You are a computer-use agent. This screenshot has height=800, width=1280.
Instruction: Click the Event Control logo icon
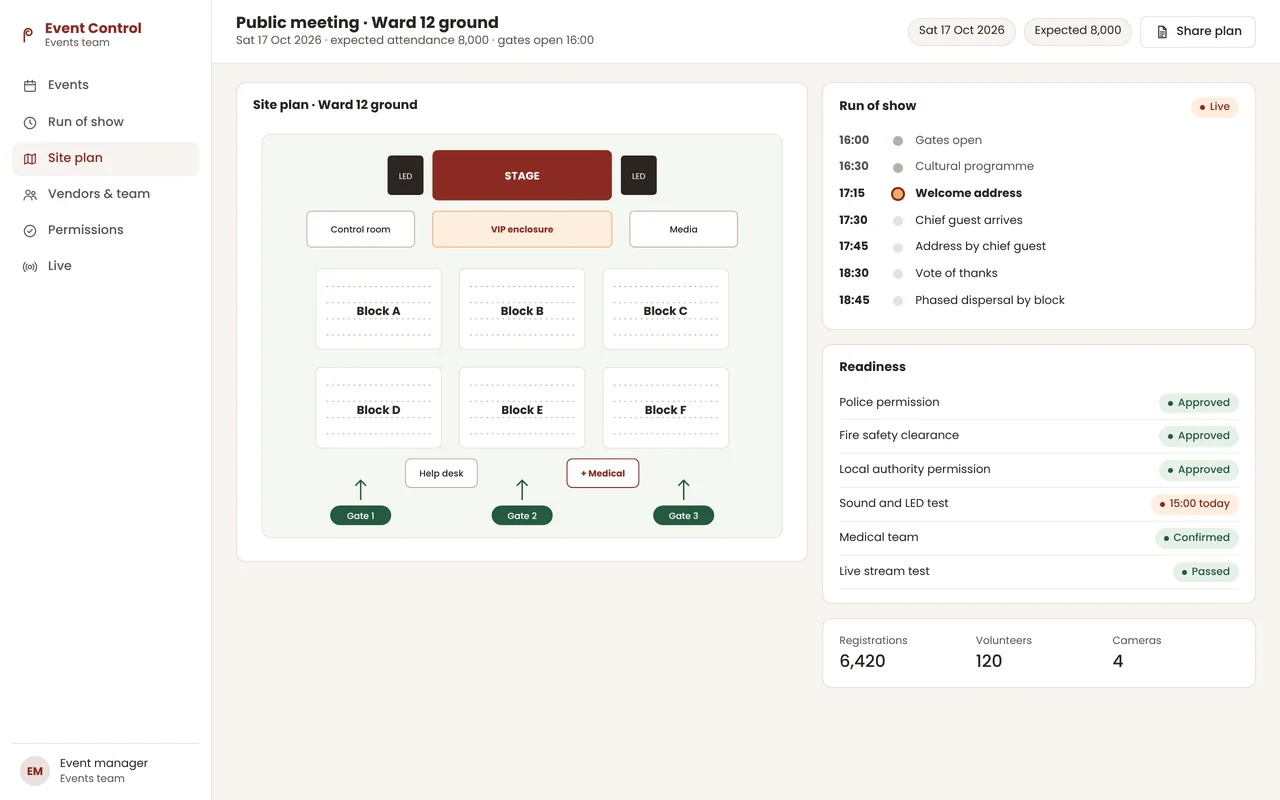tap(28, 35)
